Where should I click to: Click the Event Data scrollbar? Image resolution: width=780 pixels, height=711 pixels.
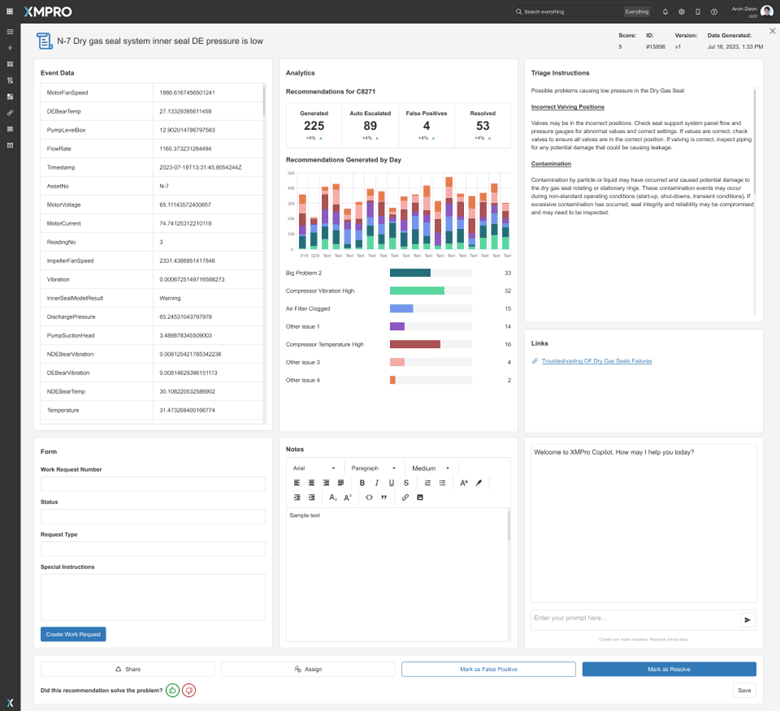click(x=264, y=101)
